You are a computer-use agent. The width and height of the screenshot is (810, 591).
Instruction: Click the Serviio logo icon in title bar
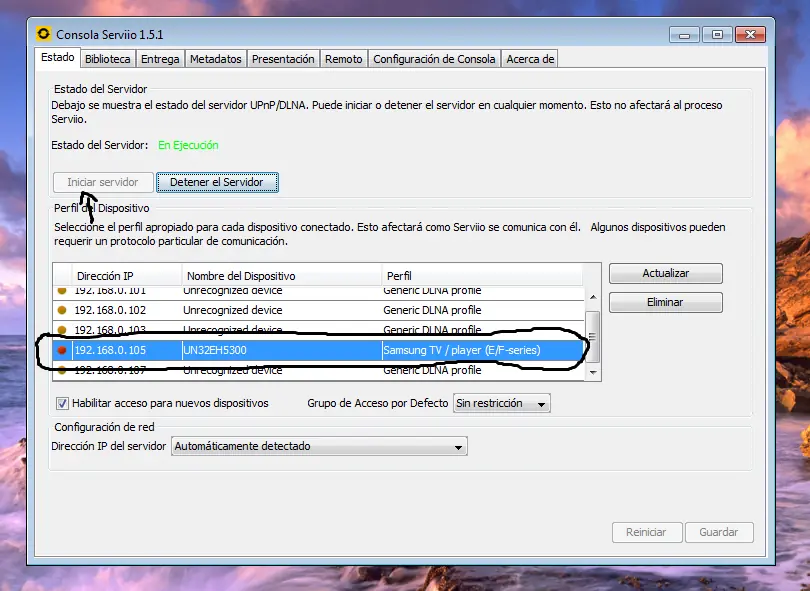pyautogui.click(x=43, y=34)
